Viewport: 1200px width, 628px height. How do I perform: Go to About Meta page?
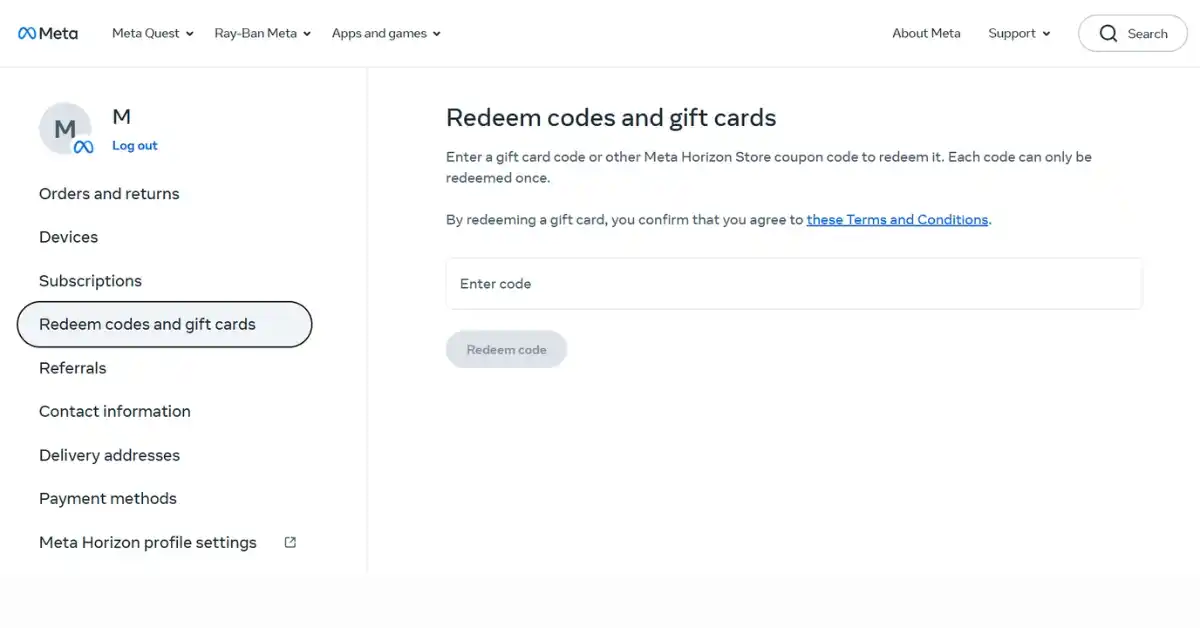point(926,33)
